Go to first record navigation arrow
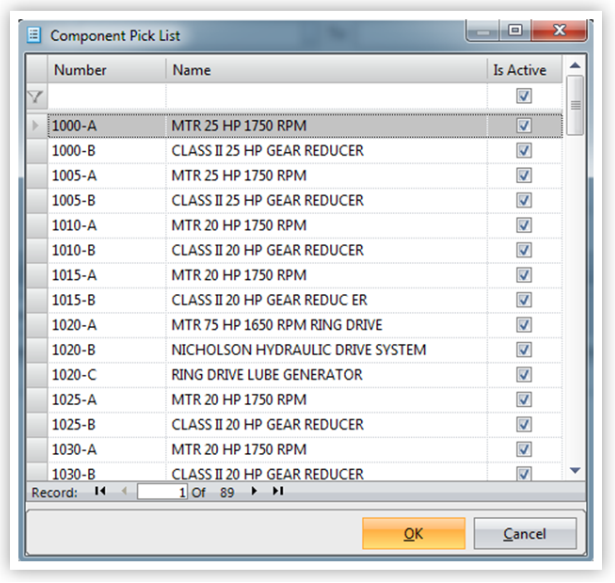Image resolution: width=615 pixels, height=583 pixels. [99, 492]
